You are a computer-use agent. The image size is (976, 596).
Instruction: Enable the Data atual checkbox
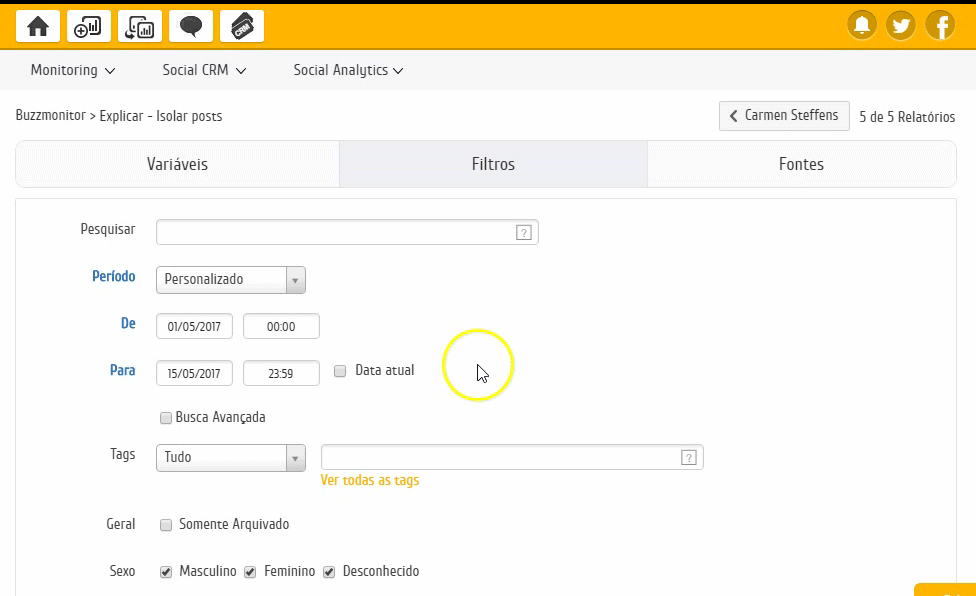pyautogui.click(x=340, y=371)
